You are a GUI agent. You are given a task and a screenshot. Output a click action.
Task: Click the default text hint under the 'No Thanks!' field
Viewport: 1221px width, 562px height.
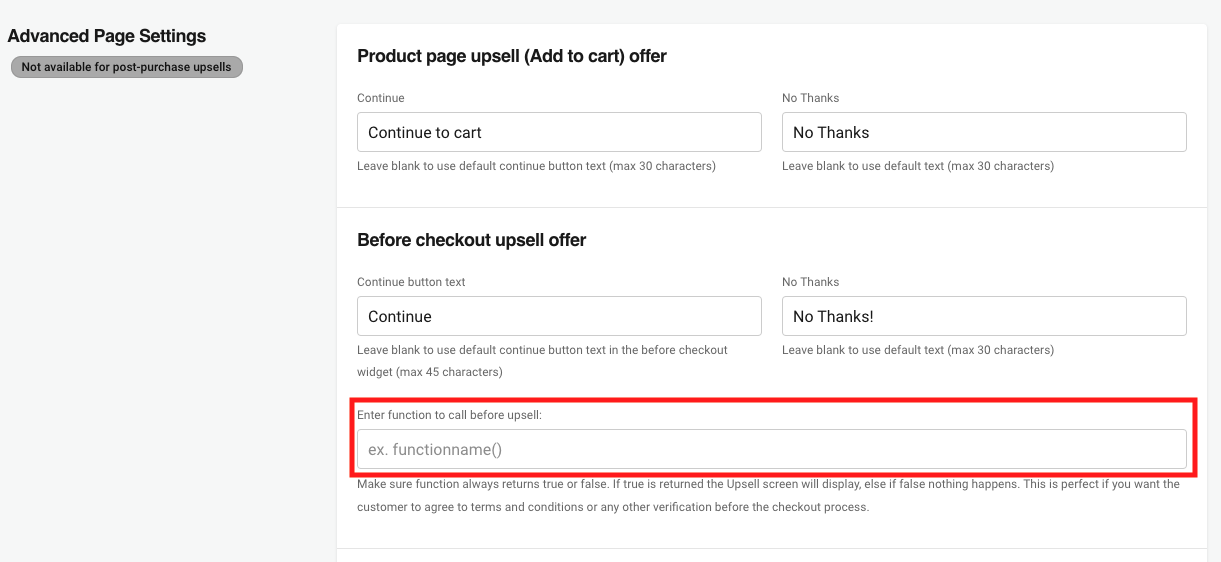click(918, 350)
